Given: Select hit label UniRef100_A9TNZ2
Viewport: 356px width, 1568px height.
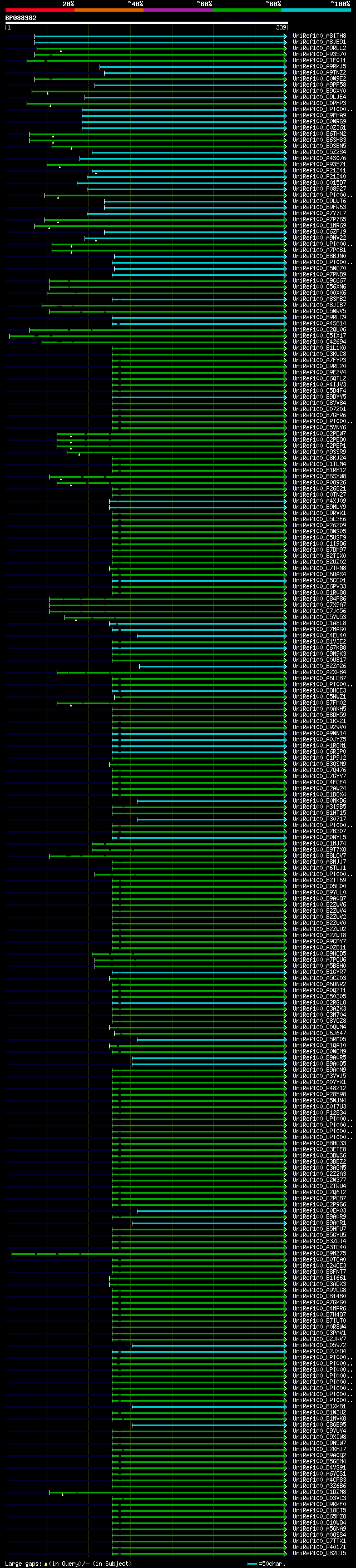Looking at the screenshot, I should pyautogui.click(x=319, y=72).
